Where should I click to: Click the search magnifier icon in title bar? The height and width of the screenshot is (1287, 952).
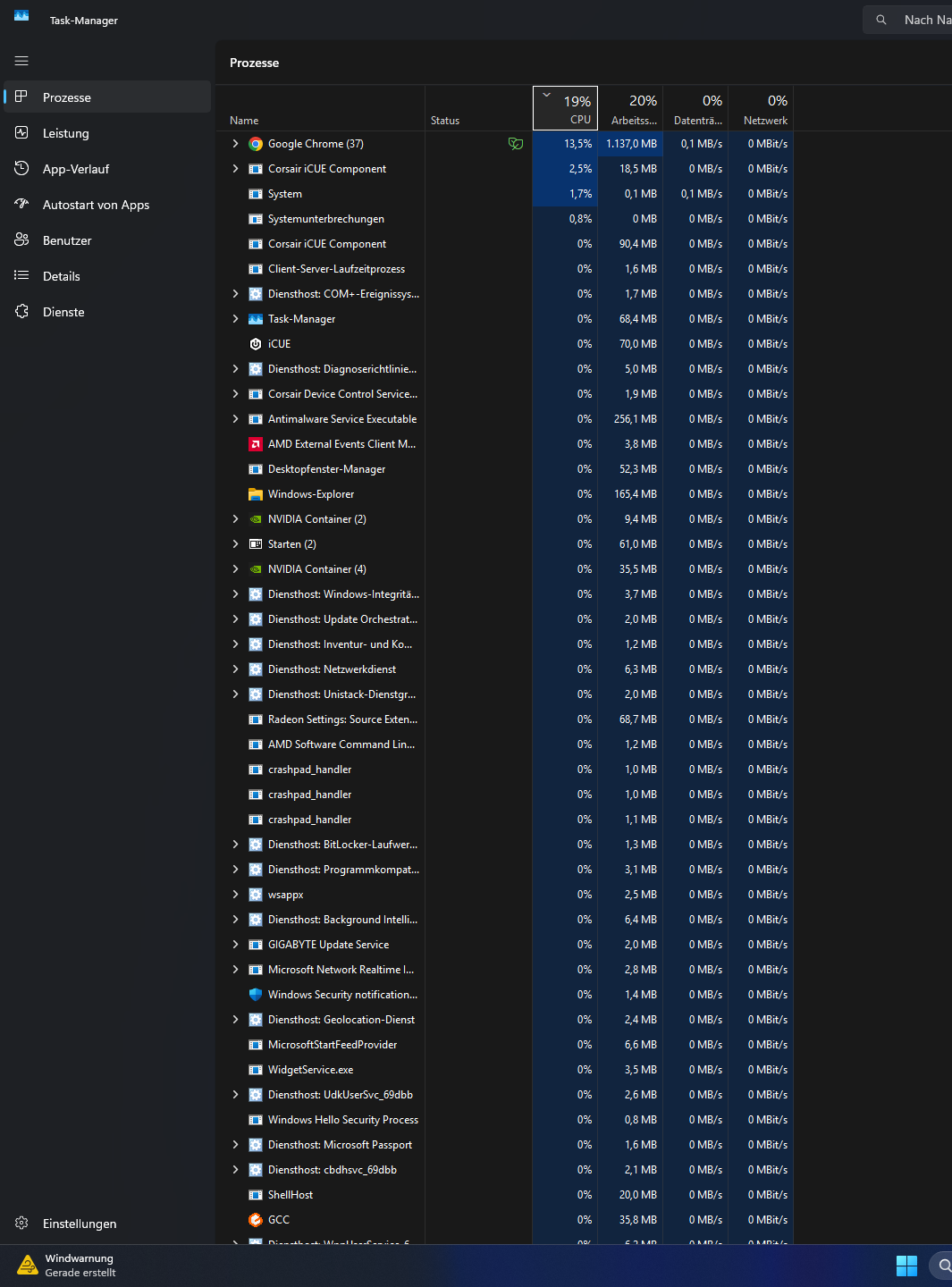[x=881, y=20]
